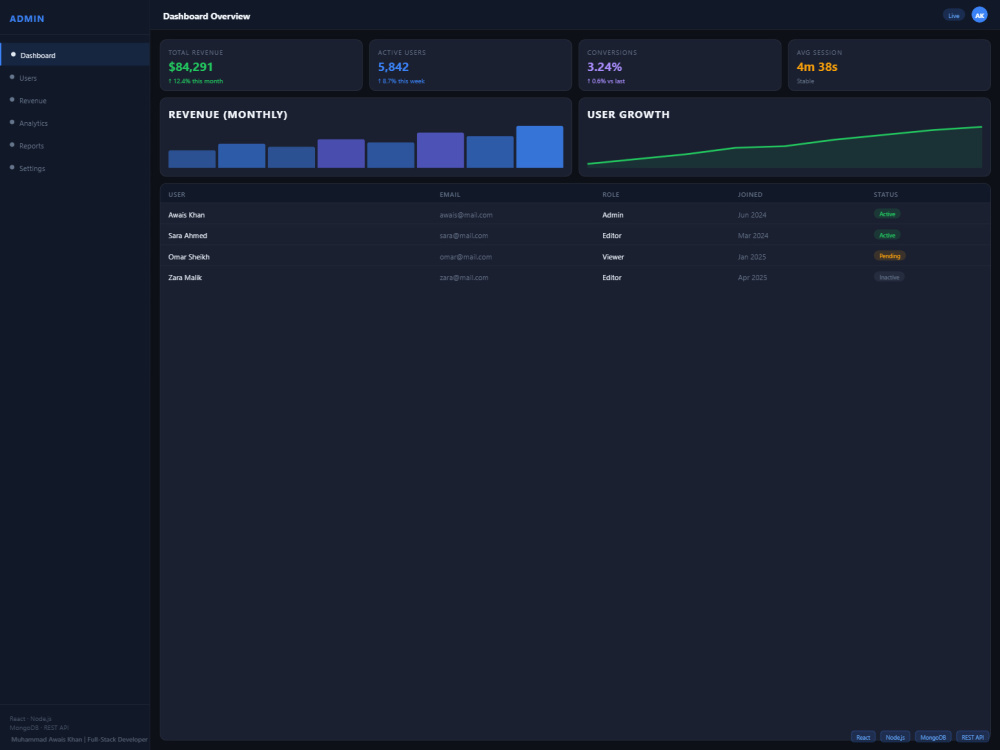This screenshot has width=1000, height=750.
Task: Click the Inactive status badge
Action: coord(889,277)
